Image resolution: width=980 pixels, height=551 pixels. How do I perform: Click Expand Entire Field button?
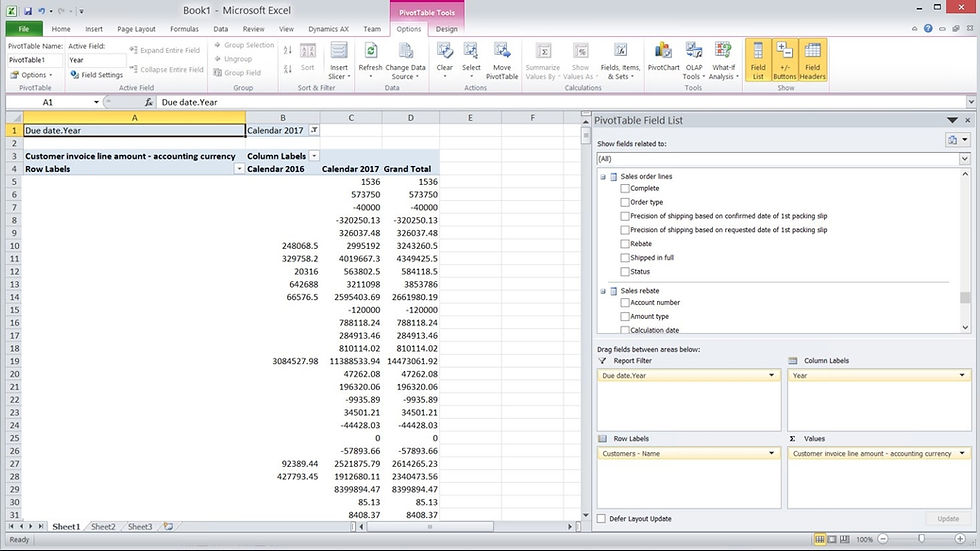(x=165, y=50)
